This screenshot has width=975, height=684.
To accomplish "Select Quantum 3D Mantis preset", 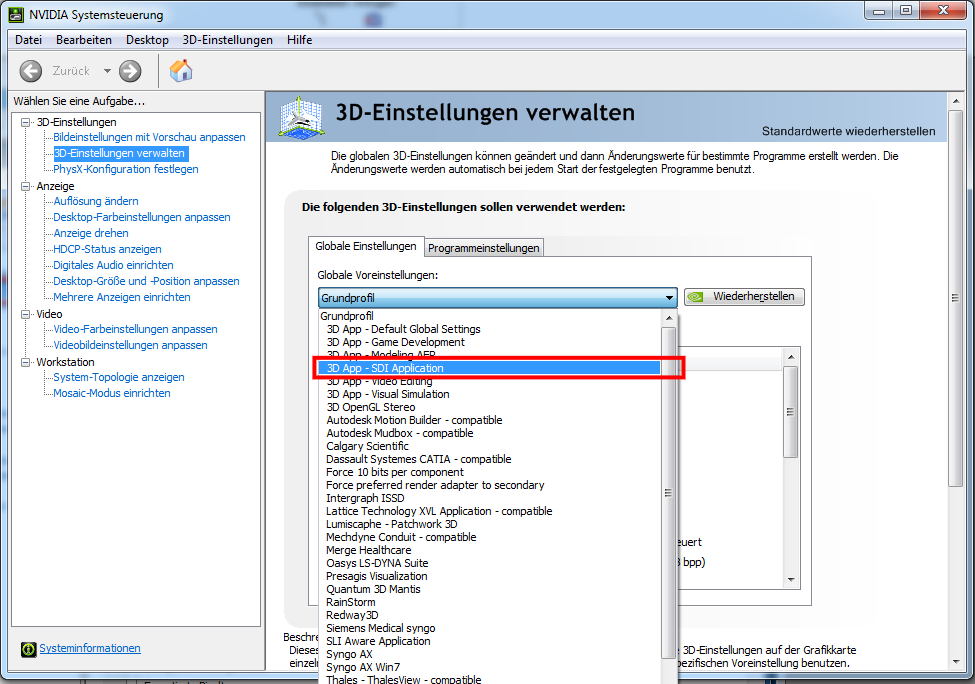I will coord(489,589).
